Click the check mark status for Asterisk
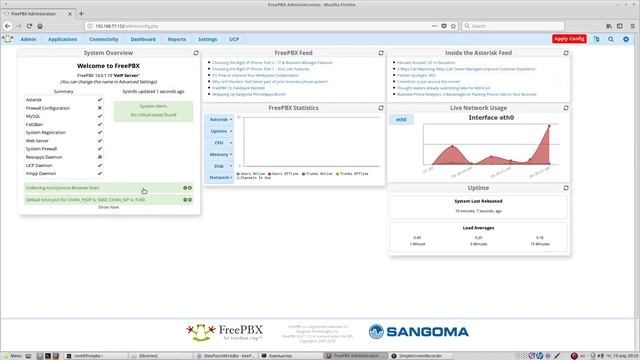Viewport: 640px width, 360px height. [x=100, y=100]
